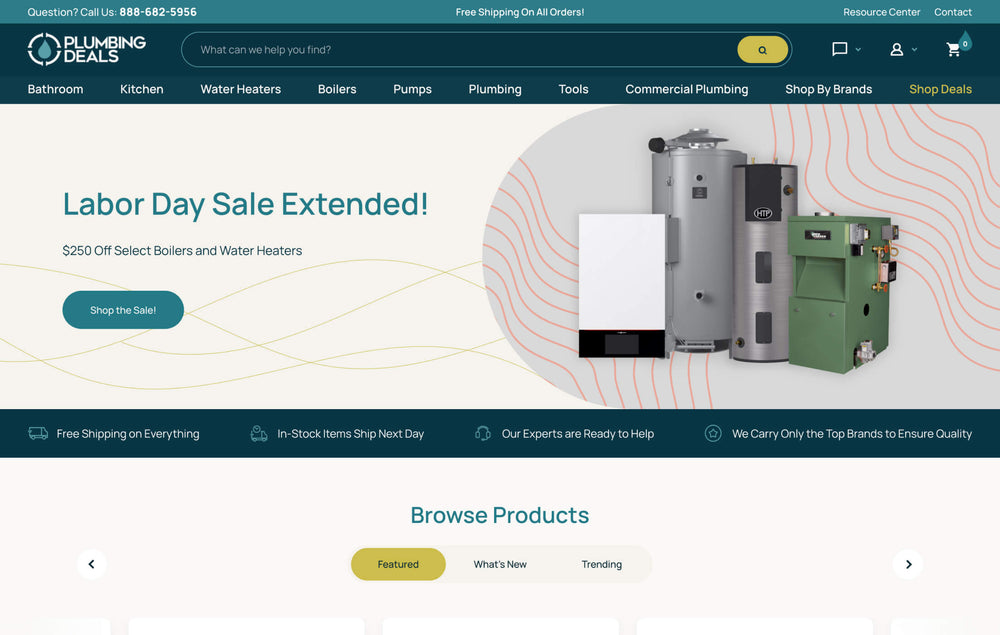This screenshot has width=1000, height=635.
Task: Advance products carousel with right arrow
Action: click(x=908, y=564)
